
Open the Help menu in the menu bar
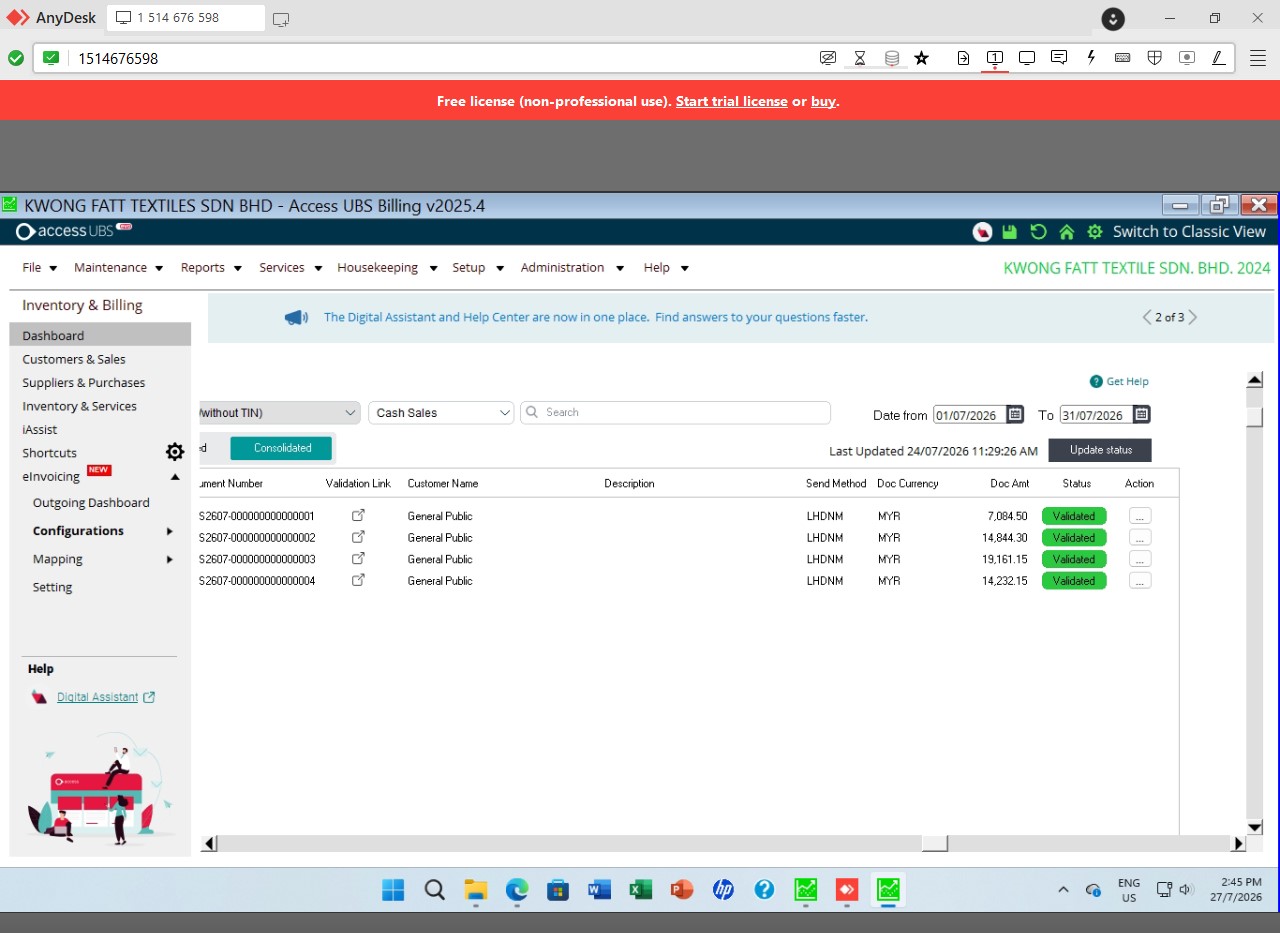[x=666, y=268]
